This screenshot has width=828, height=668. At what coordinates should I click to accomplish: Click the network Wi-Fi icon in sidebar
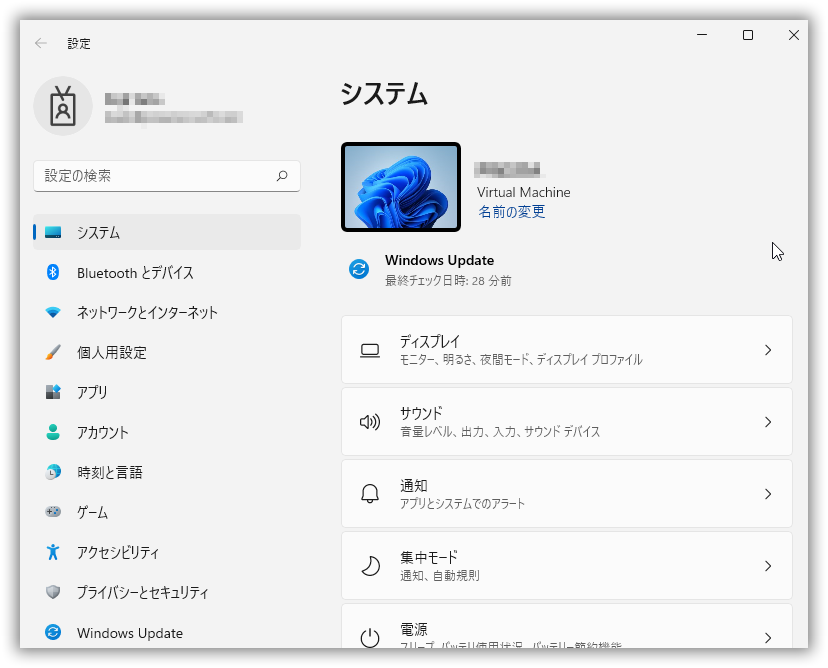click(53, 313)
